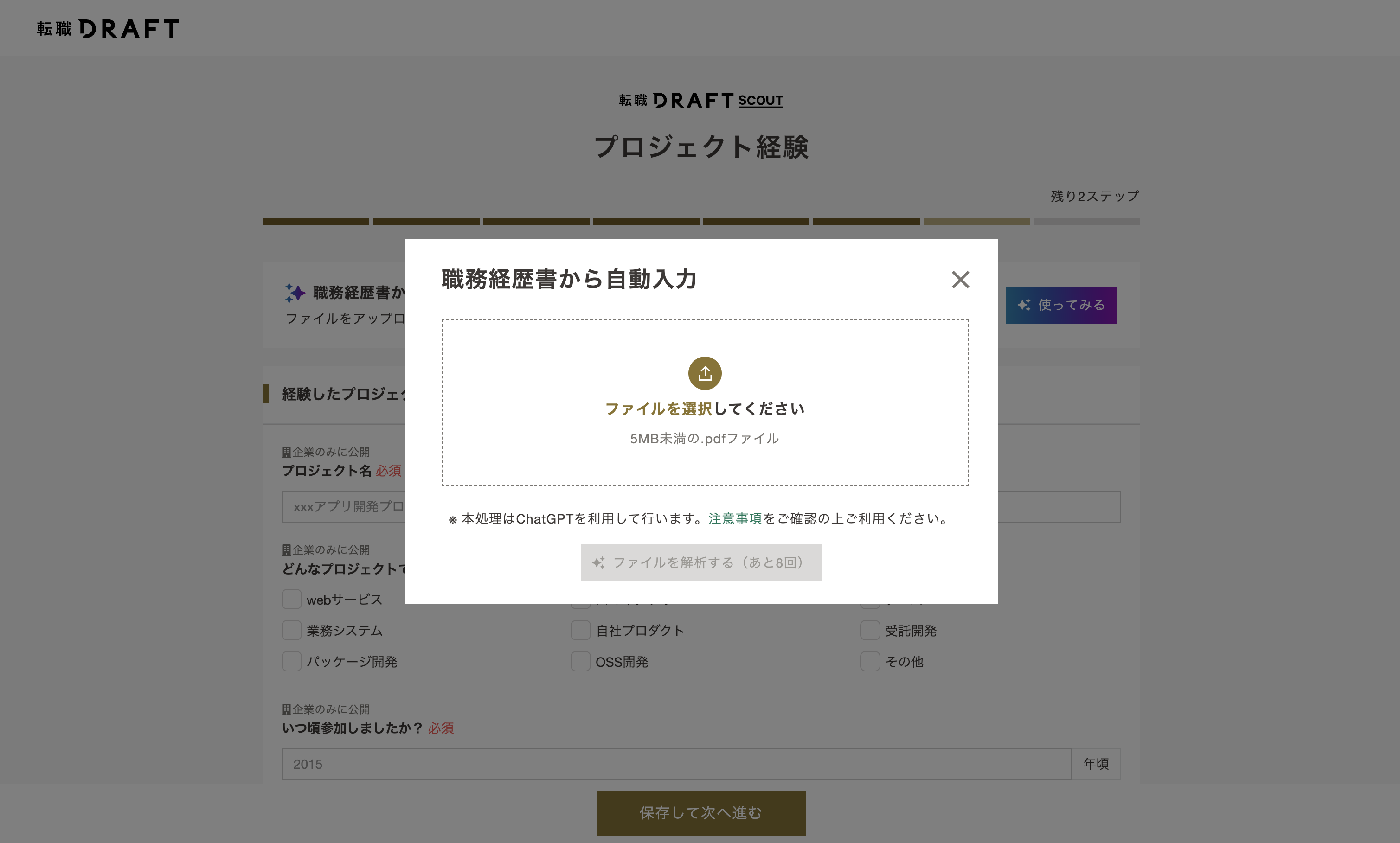Image resolution: width=1400 pixels, height=843 pixels.
Task: Open the 注意事項 link
Action: pyautogui.click(x=735, y=518)
